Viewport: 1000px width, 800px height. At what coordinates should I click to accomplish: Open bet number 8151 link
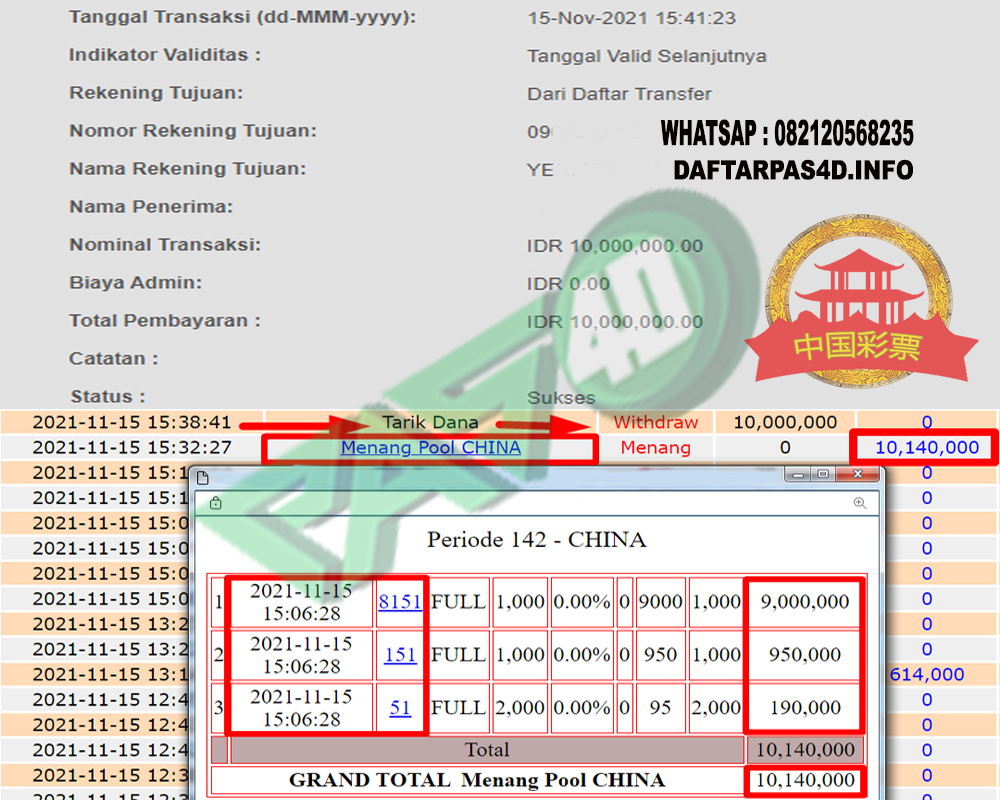(x=400, y=602)
